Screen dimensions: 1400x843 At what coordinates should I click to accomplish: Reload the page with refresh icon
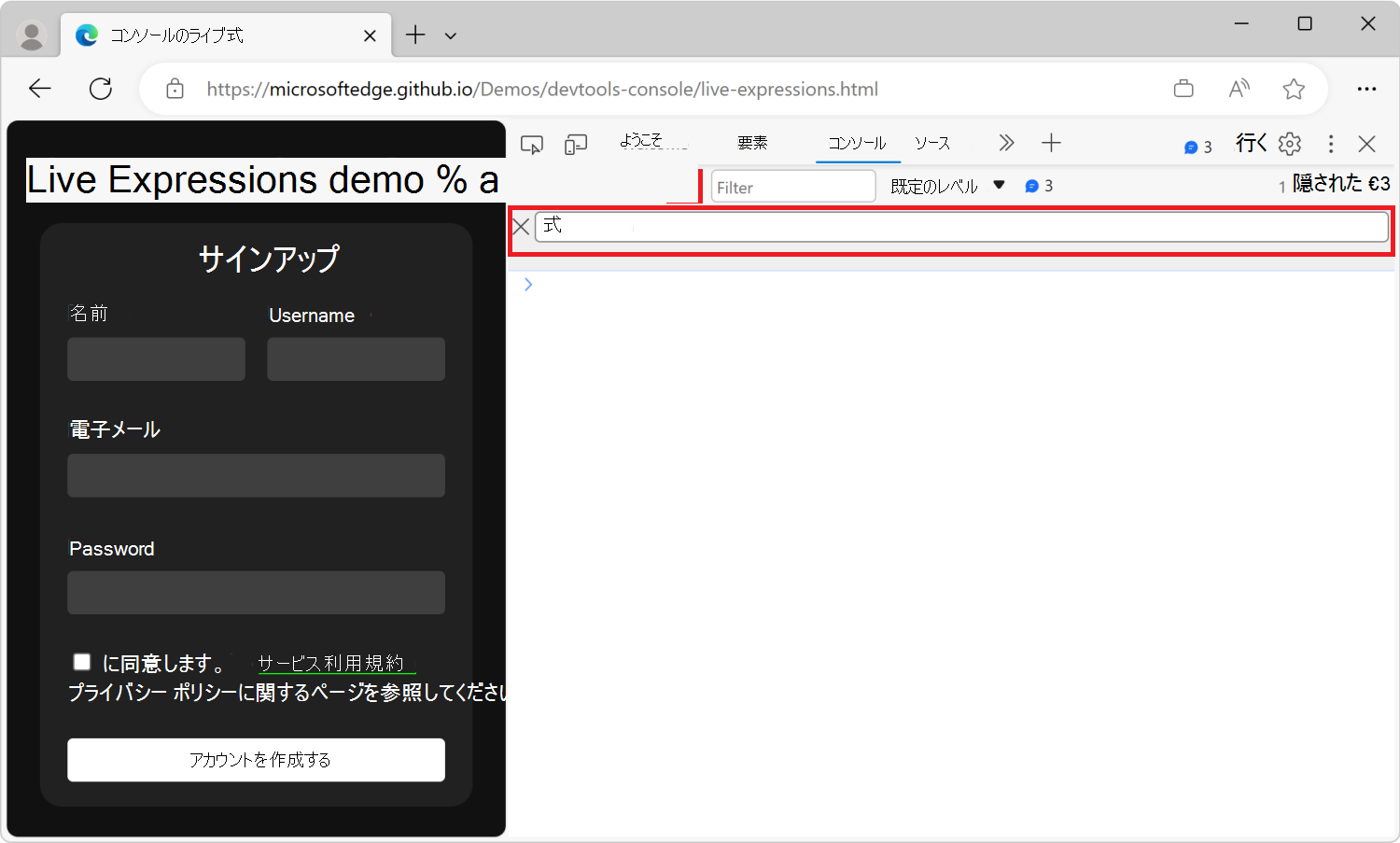coord(101,89)
